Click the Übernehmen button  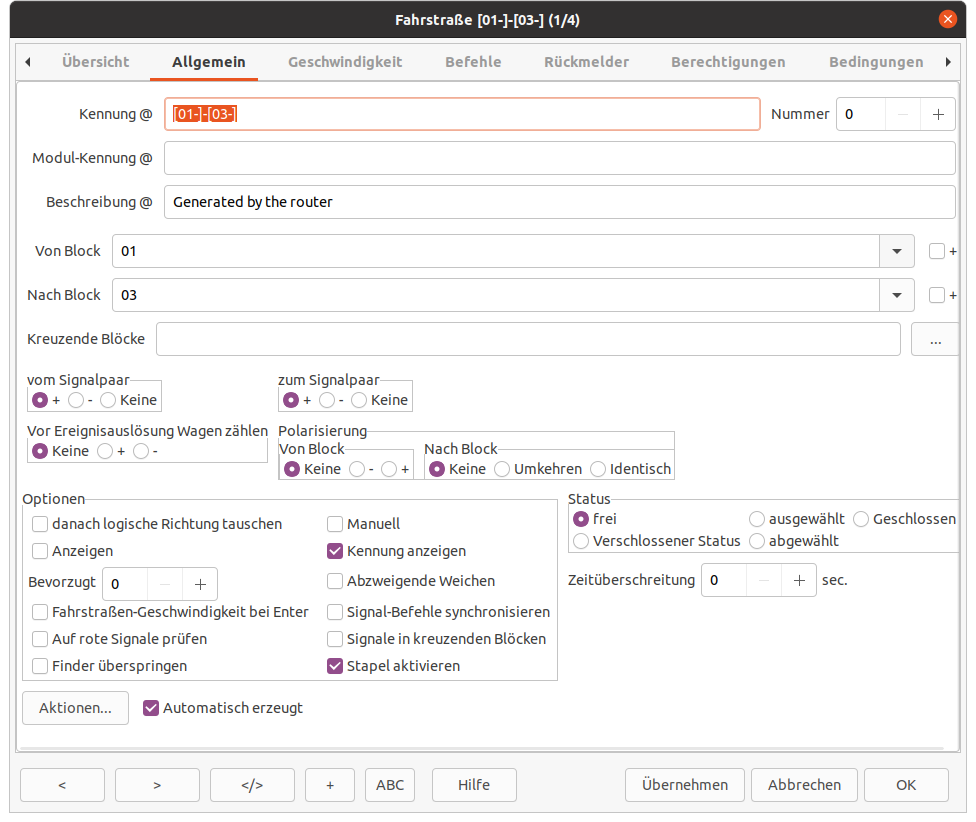pos(684,785)
